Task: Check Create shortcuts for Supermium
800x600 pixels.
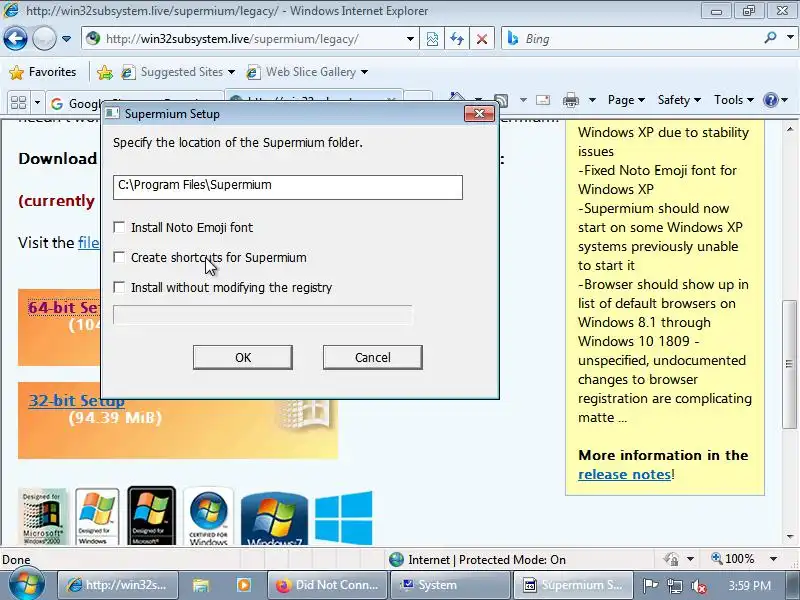Action: (x=119, y=257)
